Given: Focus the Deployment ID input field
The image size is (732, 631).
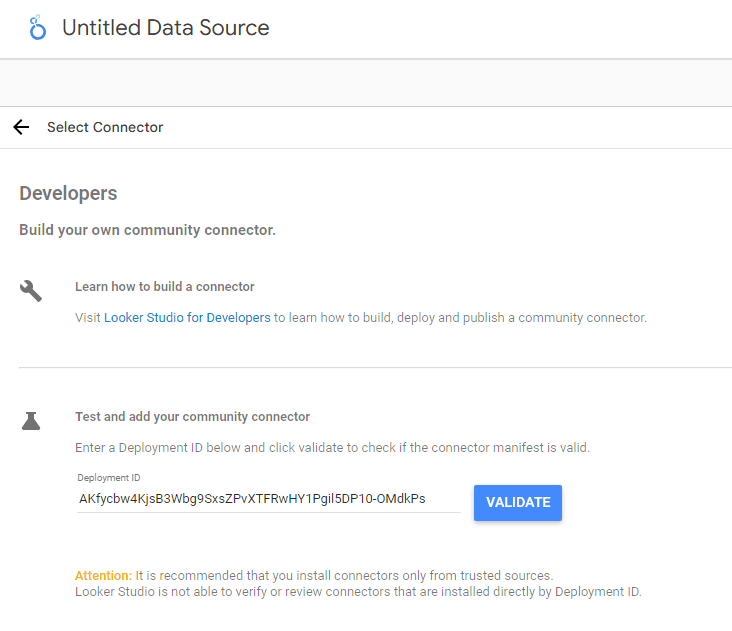Looking at the screenshot, I should (x=268, y=498).
